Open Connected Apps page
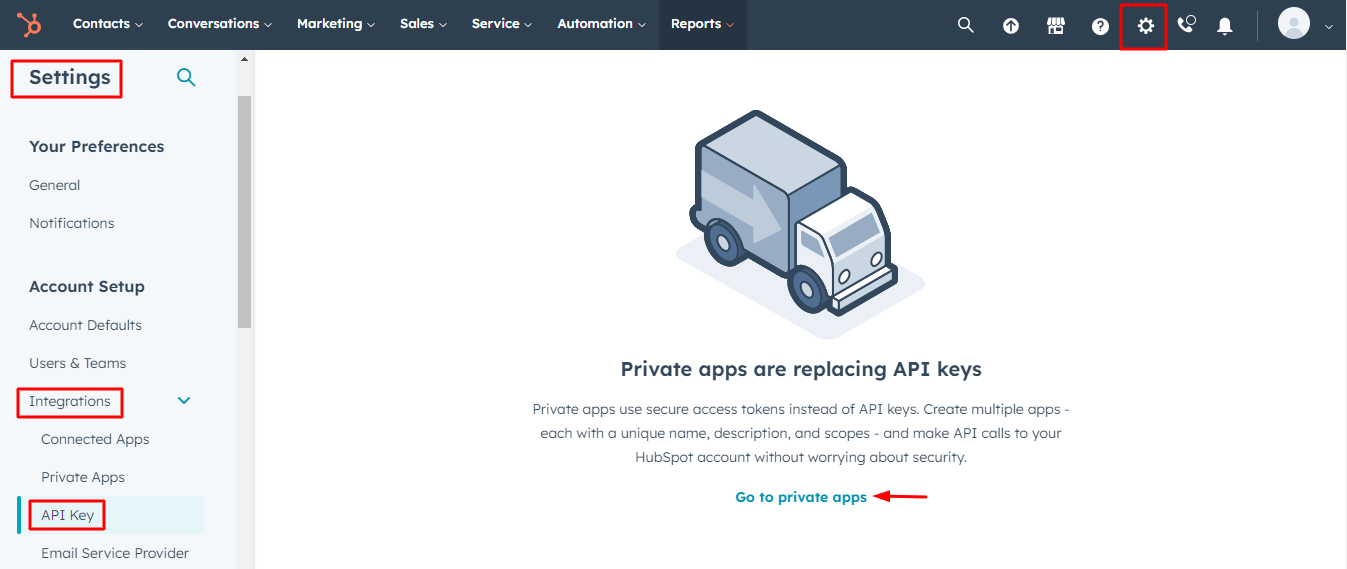This screenshot has width=1347, height=569. (95, 439)
